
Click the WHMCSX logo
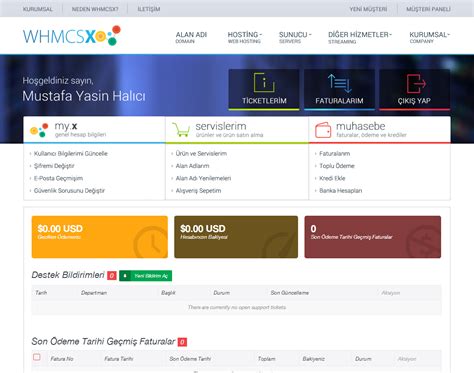tap(72, 36)
